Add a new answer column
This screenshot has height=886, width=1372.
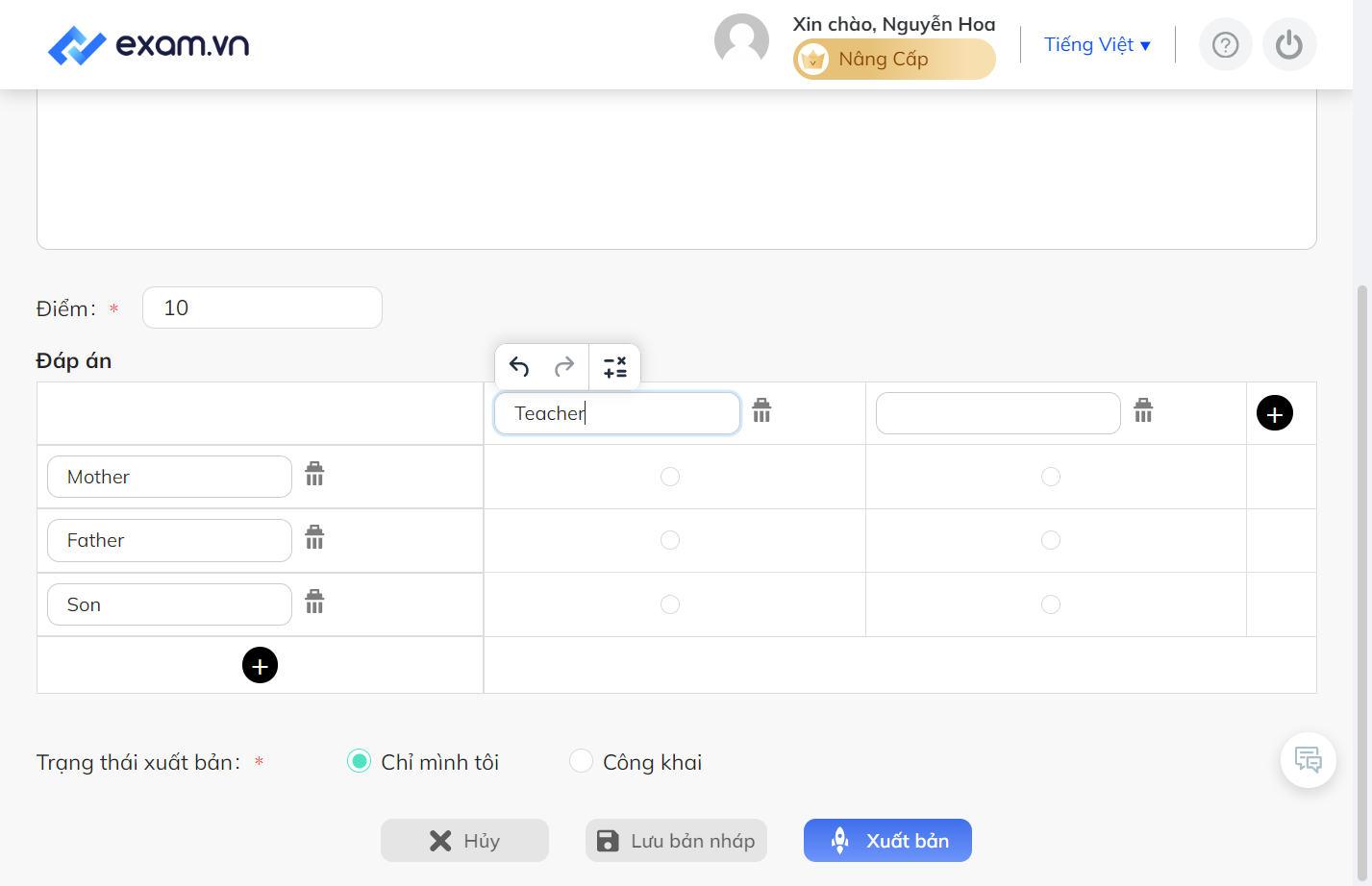(x=1275, y=413)
